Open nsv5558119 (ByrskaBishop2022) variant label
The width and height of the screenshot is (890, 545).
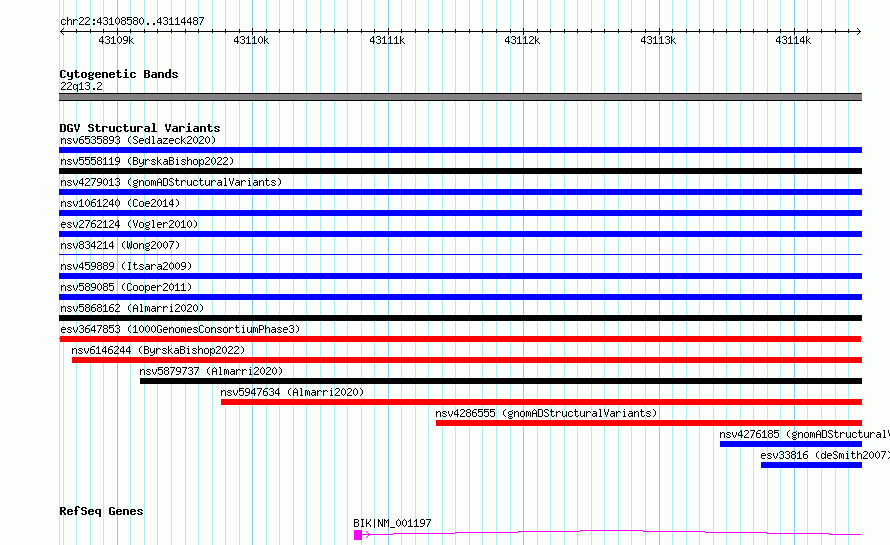(x=147, y=161)
